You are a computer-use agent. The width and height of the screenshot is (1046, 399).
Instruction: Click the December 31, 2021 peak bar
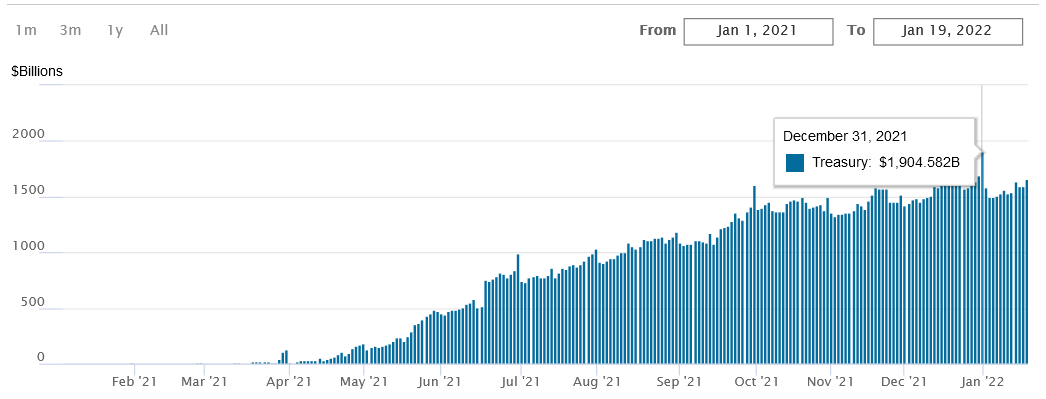983,258
